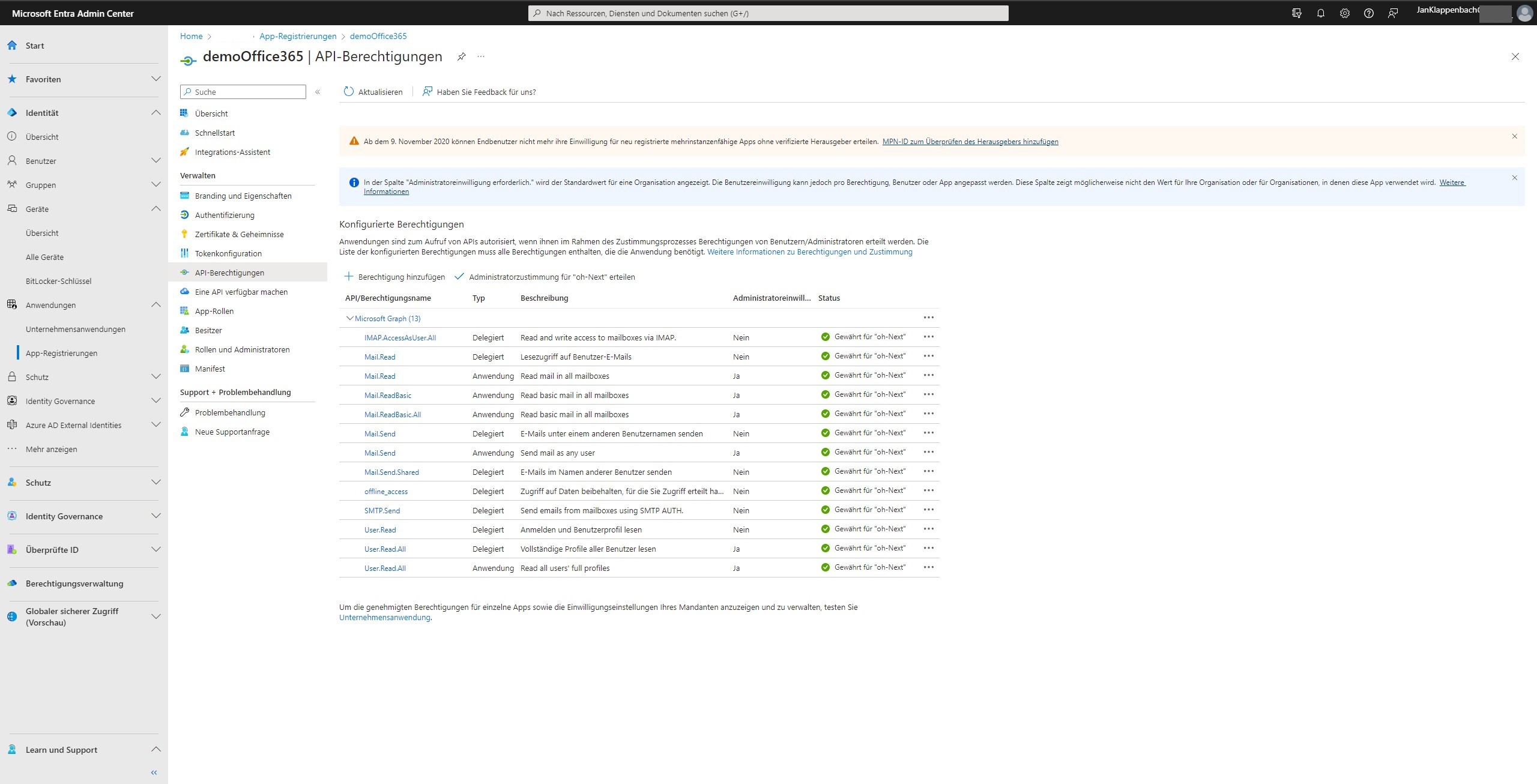Collapse the blade menu with double chevron

[x=318, y=92]
